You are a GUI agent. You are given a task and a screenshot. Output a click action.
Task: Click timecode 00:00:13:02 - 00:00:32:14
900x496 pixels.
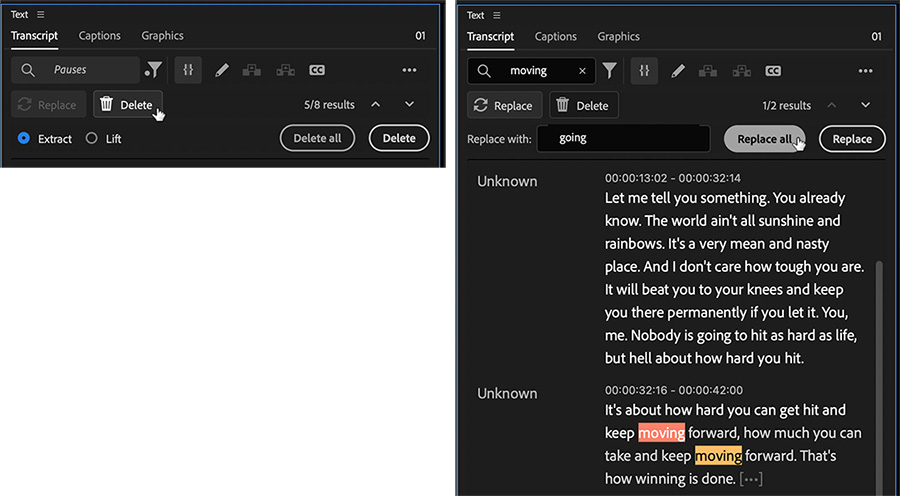tap(673, 178)
